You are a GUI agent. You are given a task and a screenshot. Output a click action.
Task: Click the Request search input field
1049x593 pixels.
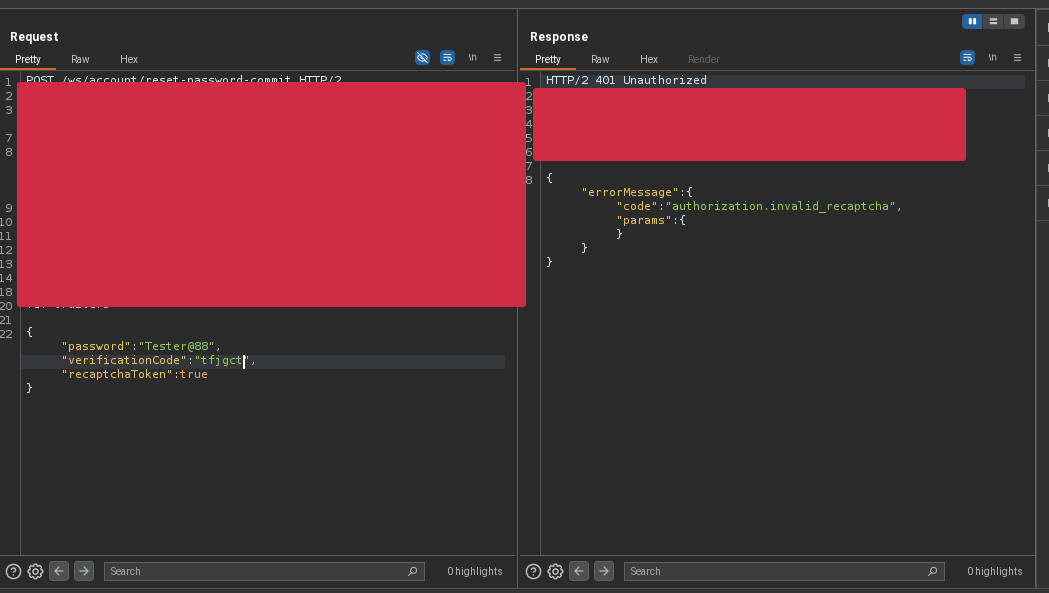coord(255,571)
